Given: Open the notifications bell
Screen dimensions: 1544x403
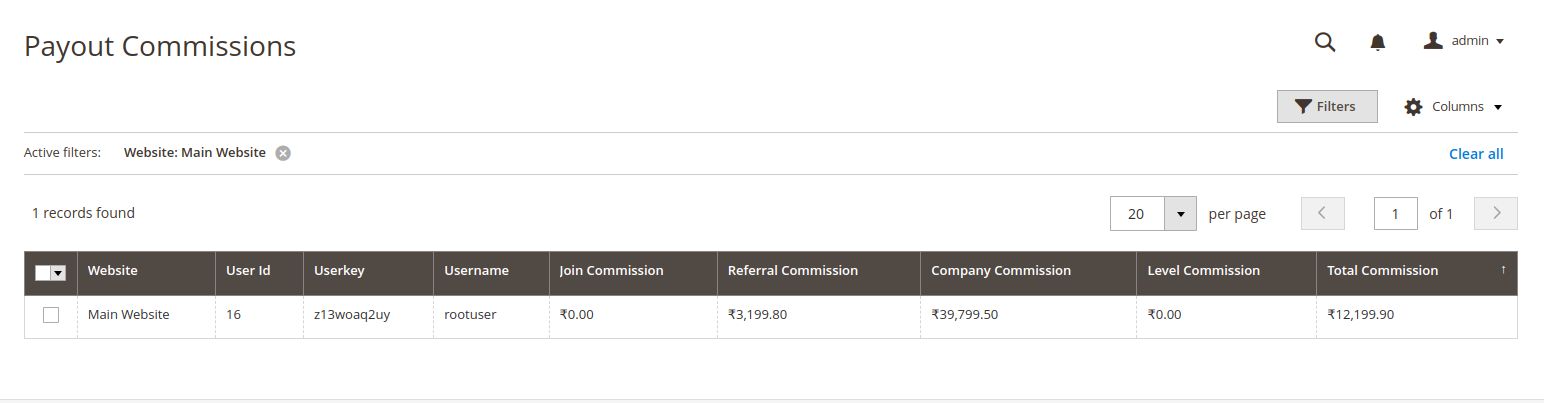Looking at the screenshot, I should coord(1377,42).
